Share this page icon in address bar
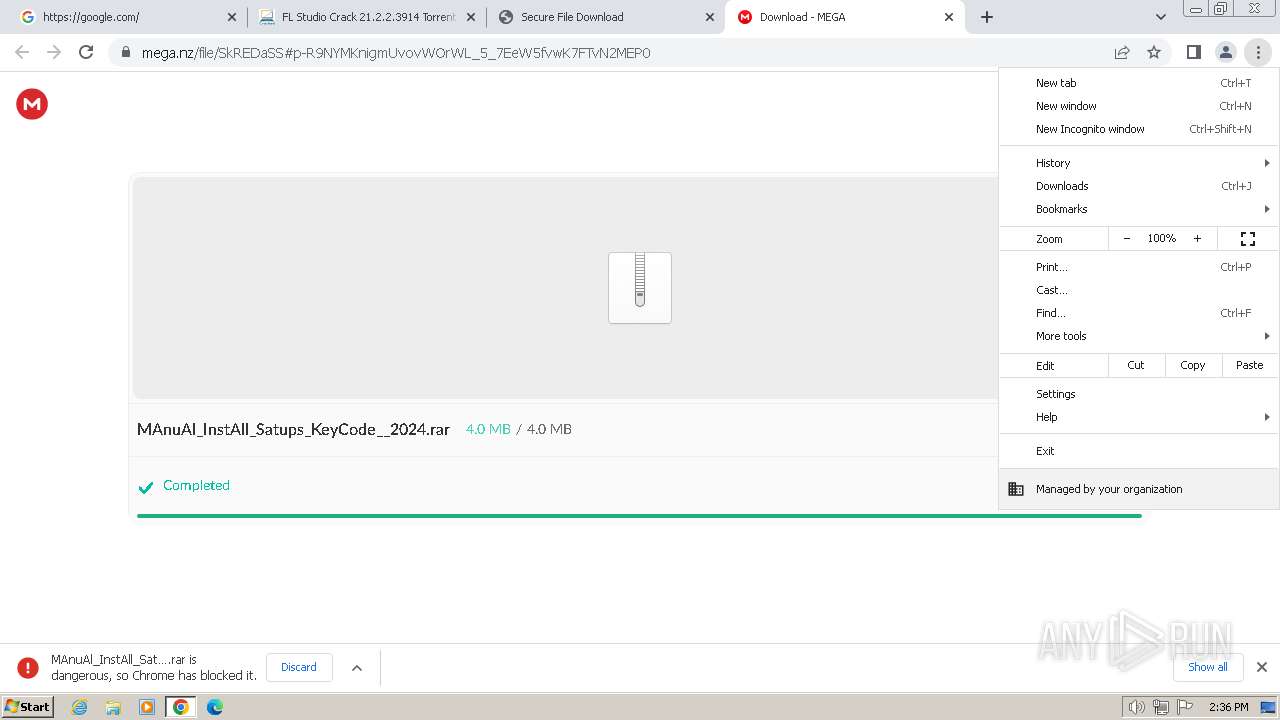This screenshot has width=1280, height=720. pyautogui.click(x=1122, y=52)
